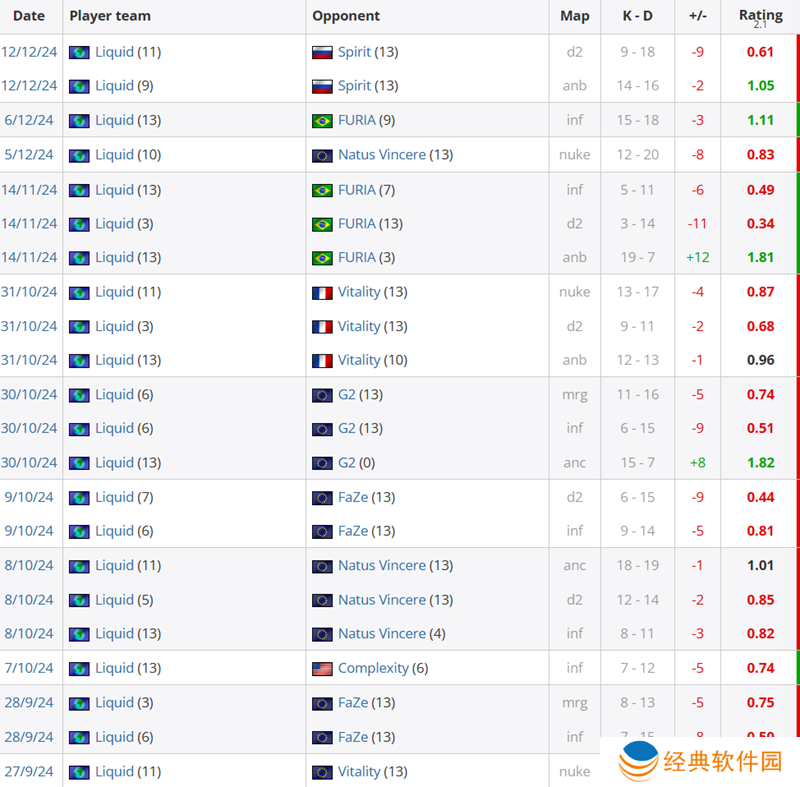Click the Liquid team logo in the 27/9/24 row
This screenshot has height=787, width=800.
(79, 772)
